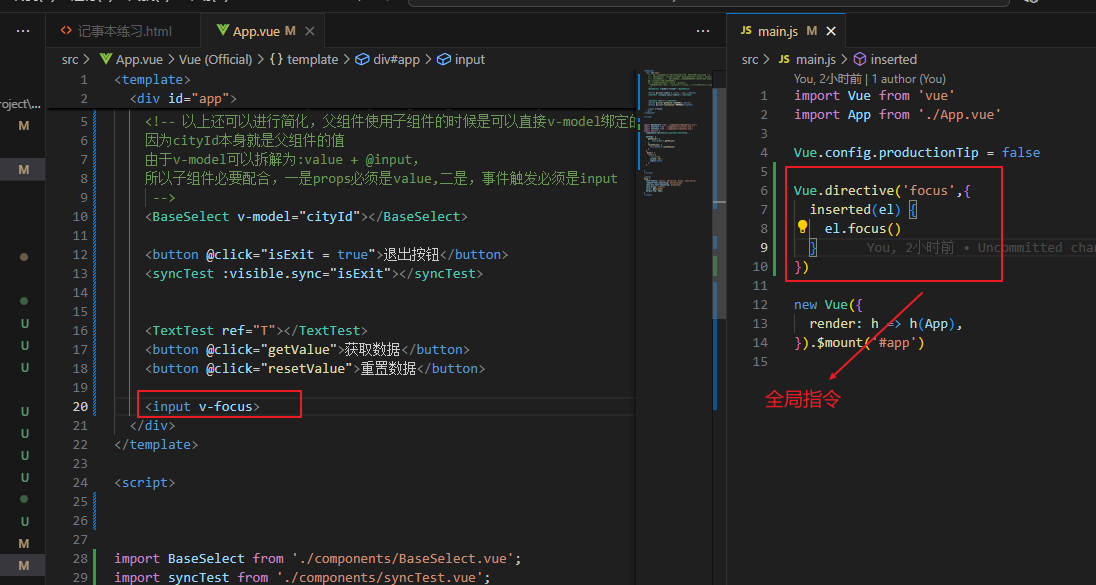Click Vue.directive('focus',{ line

882,191
